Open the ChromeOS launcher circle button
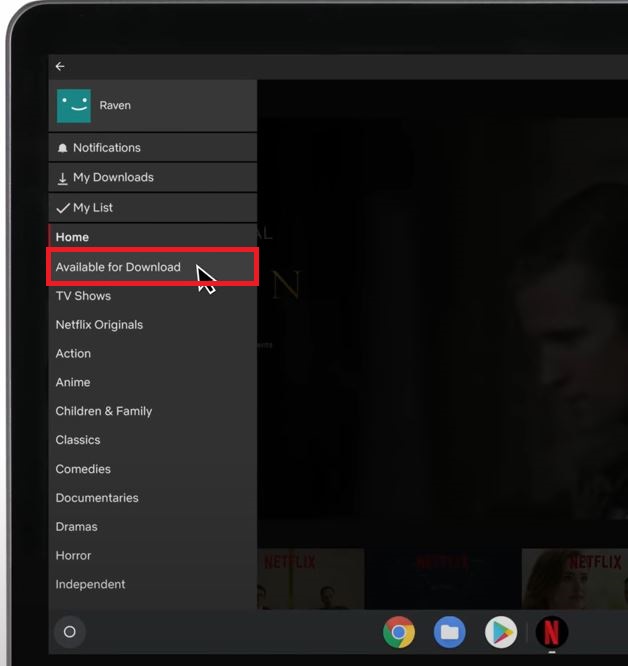 click(x=70, y=632)
